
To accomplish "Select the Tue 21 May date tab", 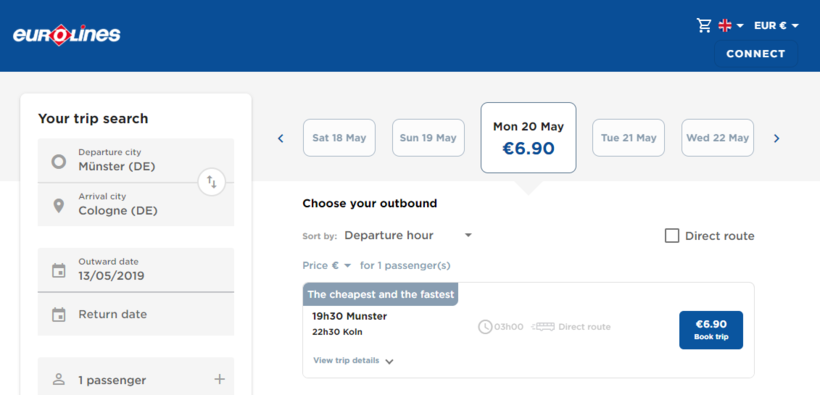I will tap(628, 138).
